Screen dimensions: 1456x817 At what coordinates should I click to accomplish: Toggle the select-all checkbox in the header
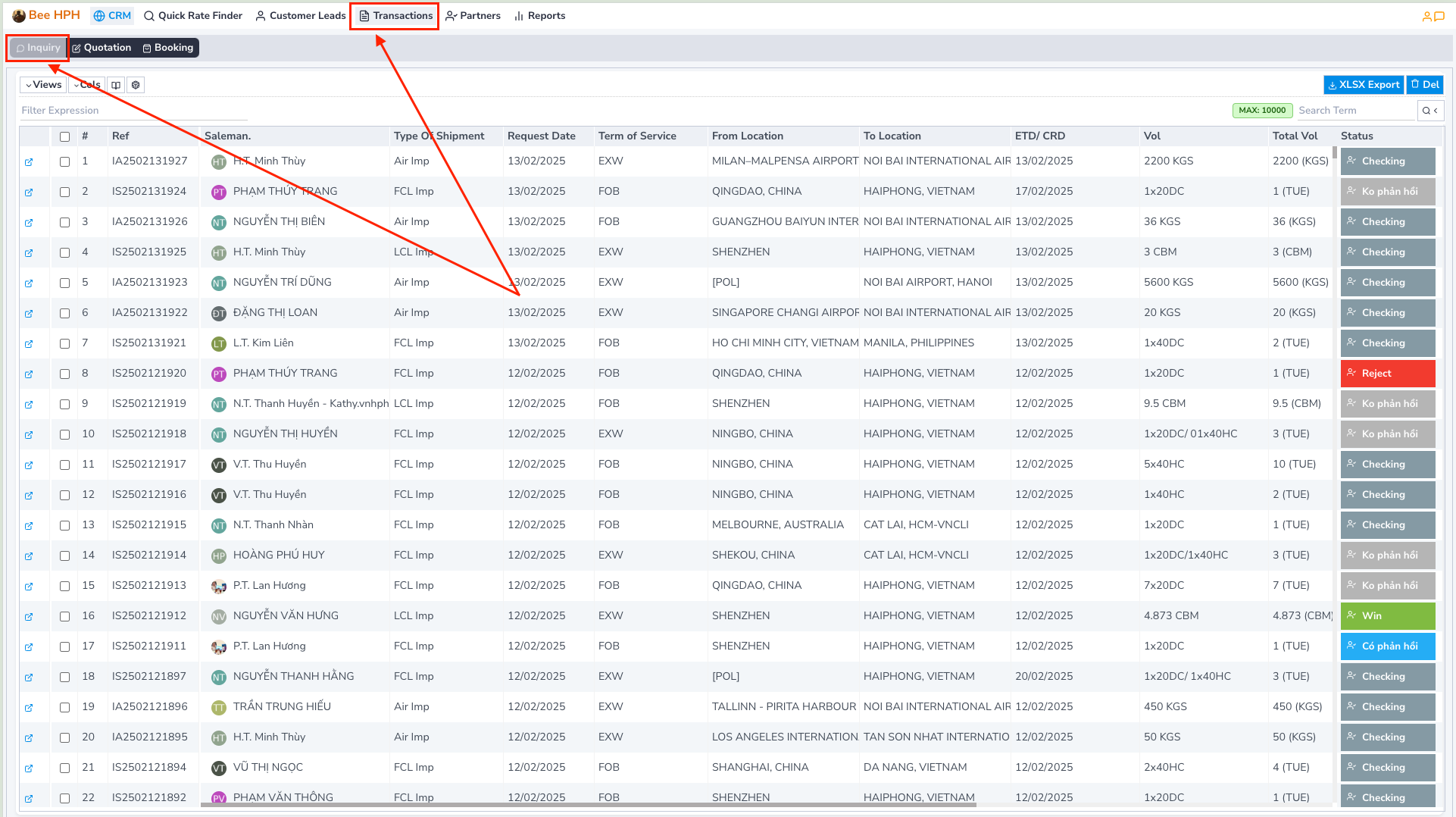[64, 137]
